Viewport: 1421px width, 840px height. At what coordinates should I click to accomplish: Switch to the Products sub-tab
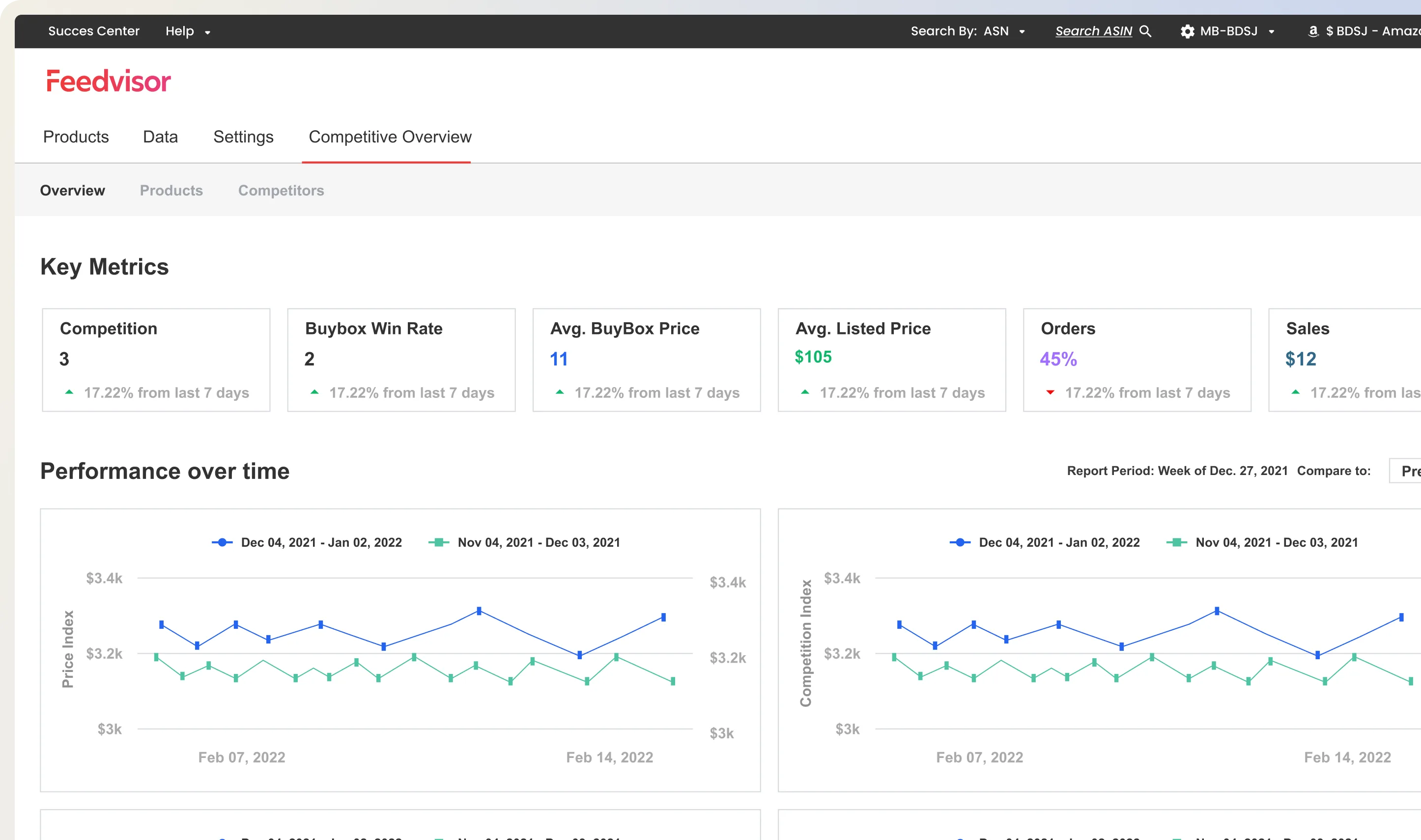tap(171, 191)
